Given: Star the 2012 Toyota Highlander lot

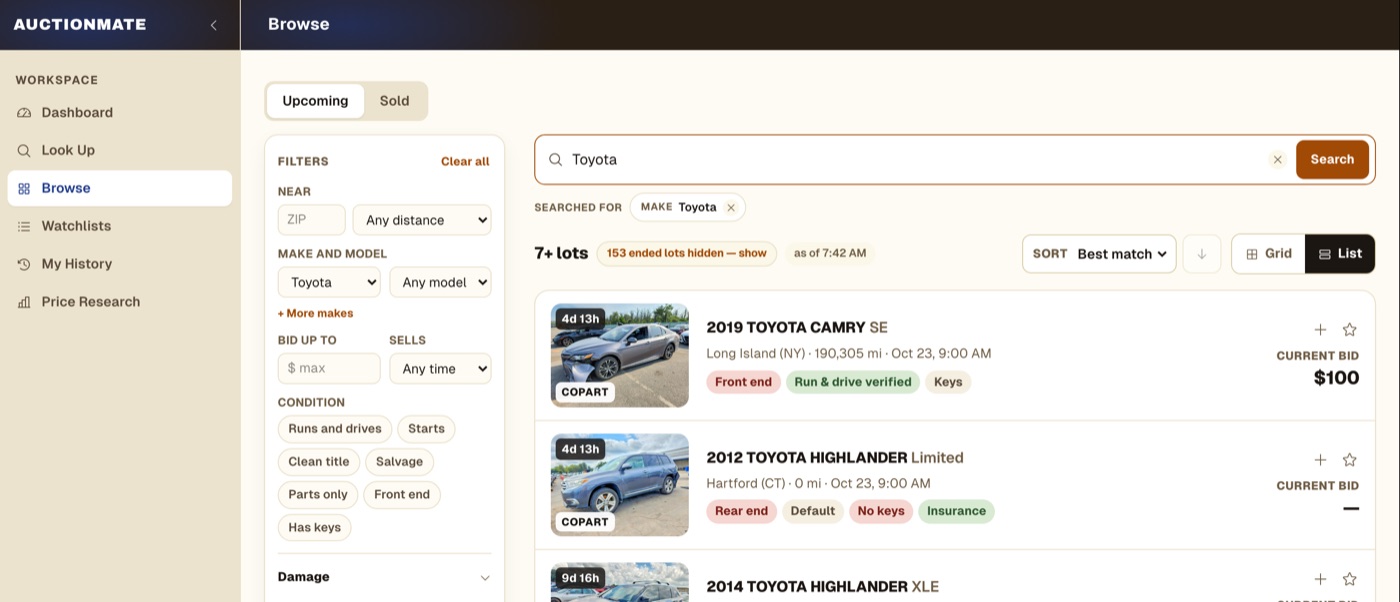Looking at the screenshot, I should click(x=1349, y=460).
